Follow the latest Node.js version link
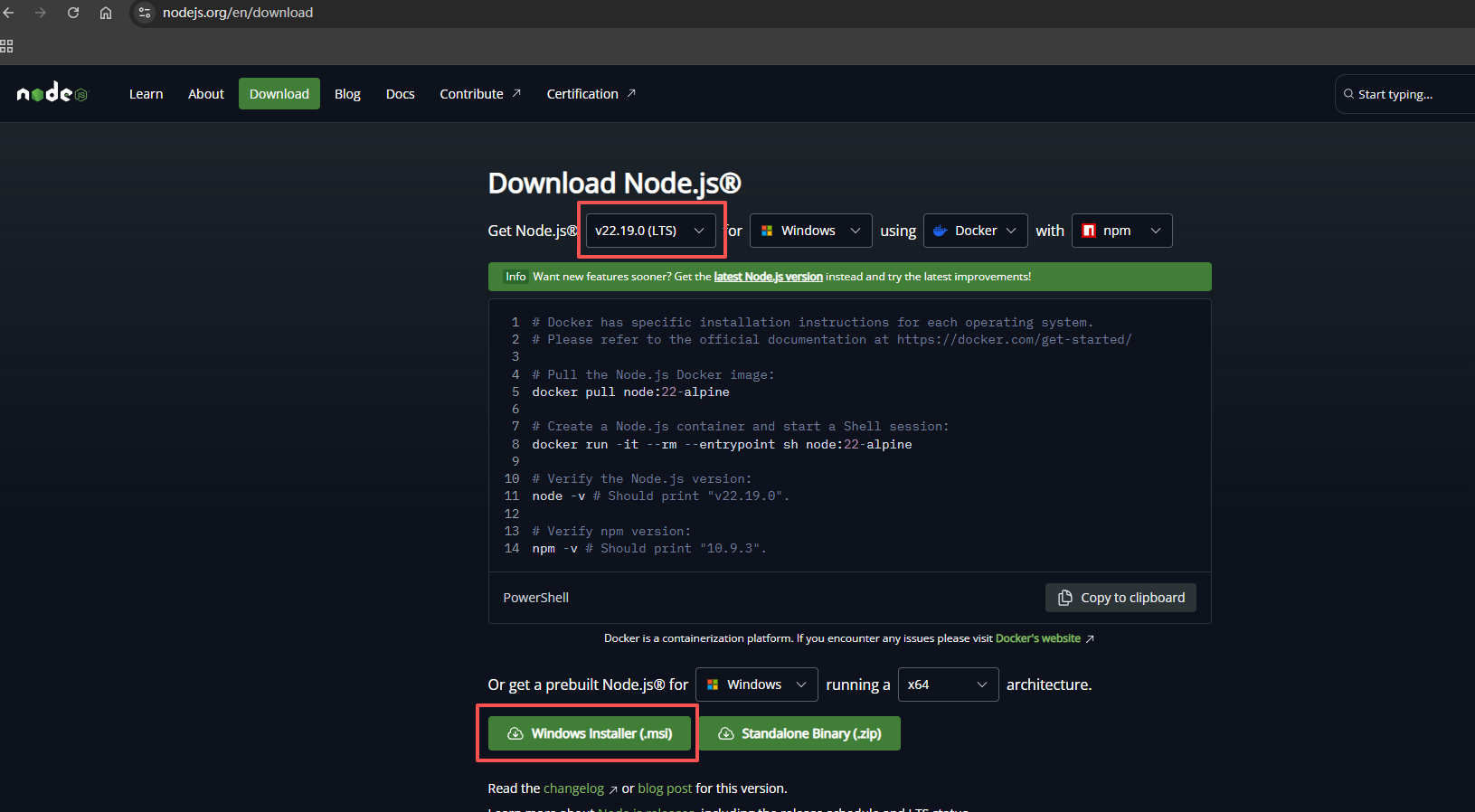 [x=769, y=277]
